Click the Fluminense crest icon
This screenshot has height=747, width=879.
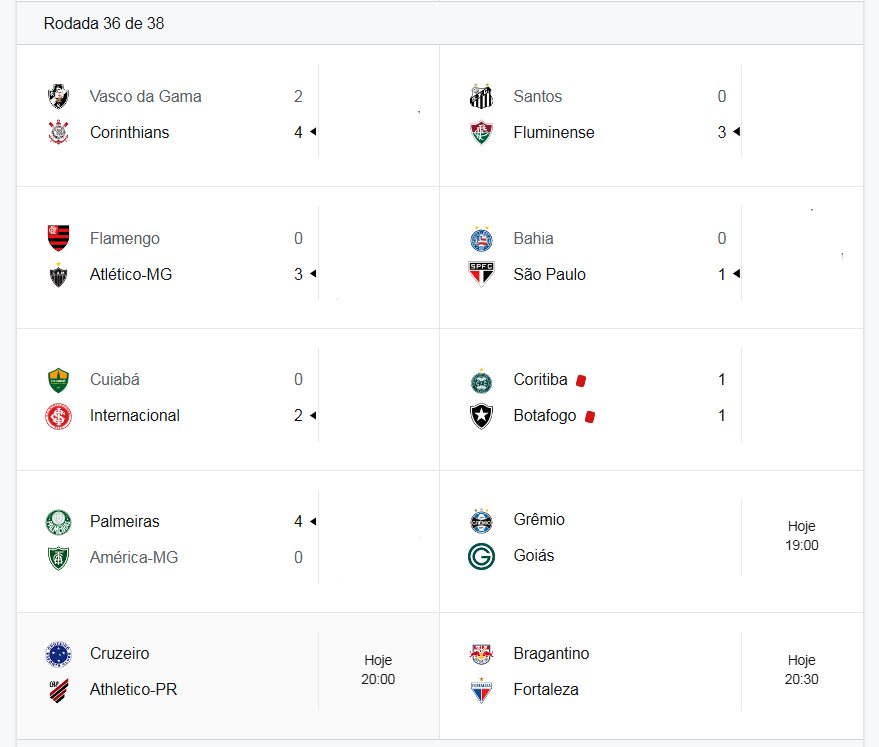pos(482,132)
